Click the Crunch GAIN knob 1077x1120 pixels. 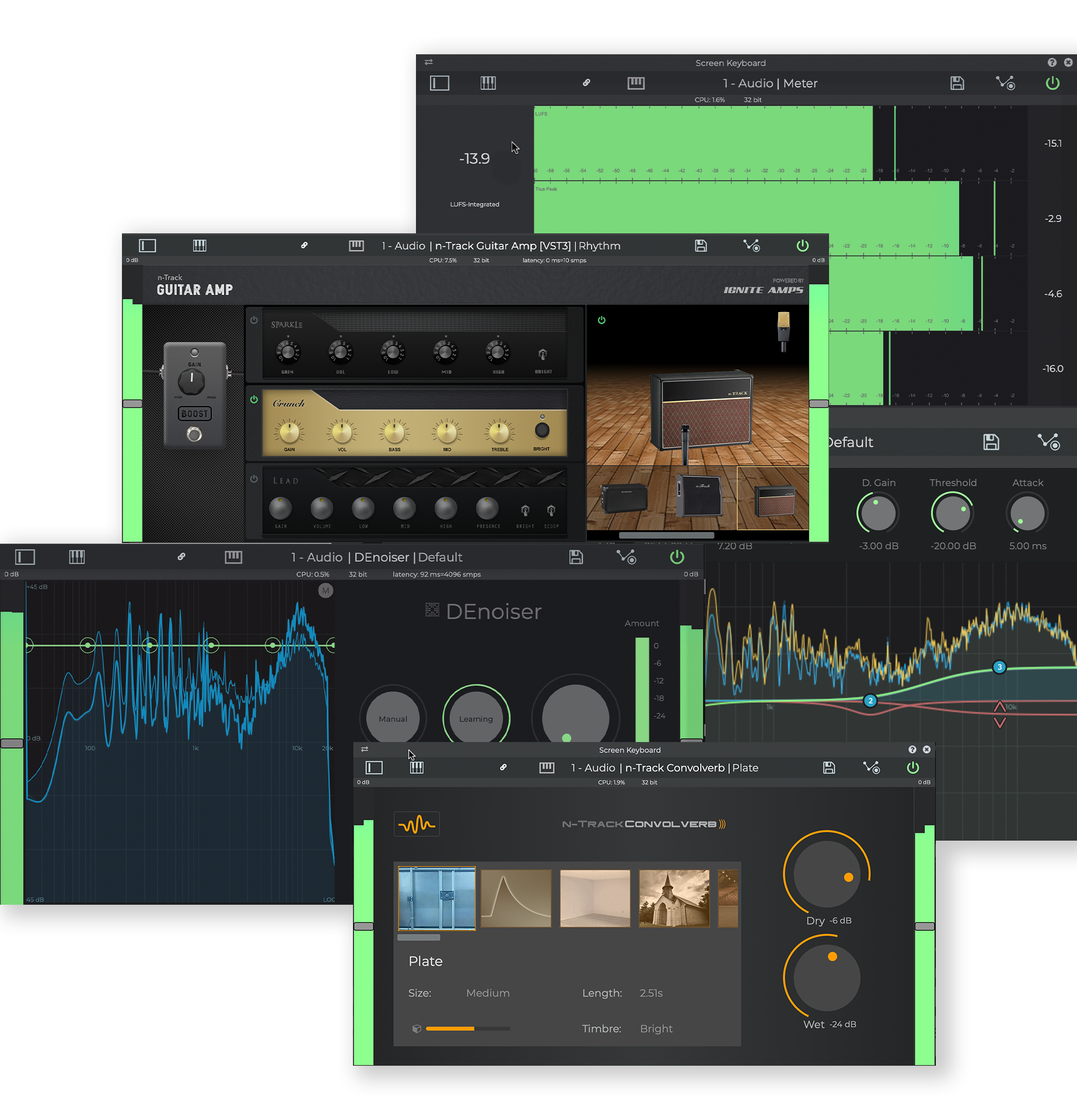coord(289,432)
